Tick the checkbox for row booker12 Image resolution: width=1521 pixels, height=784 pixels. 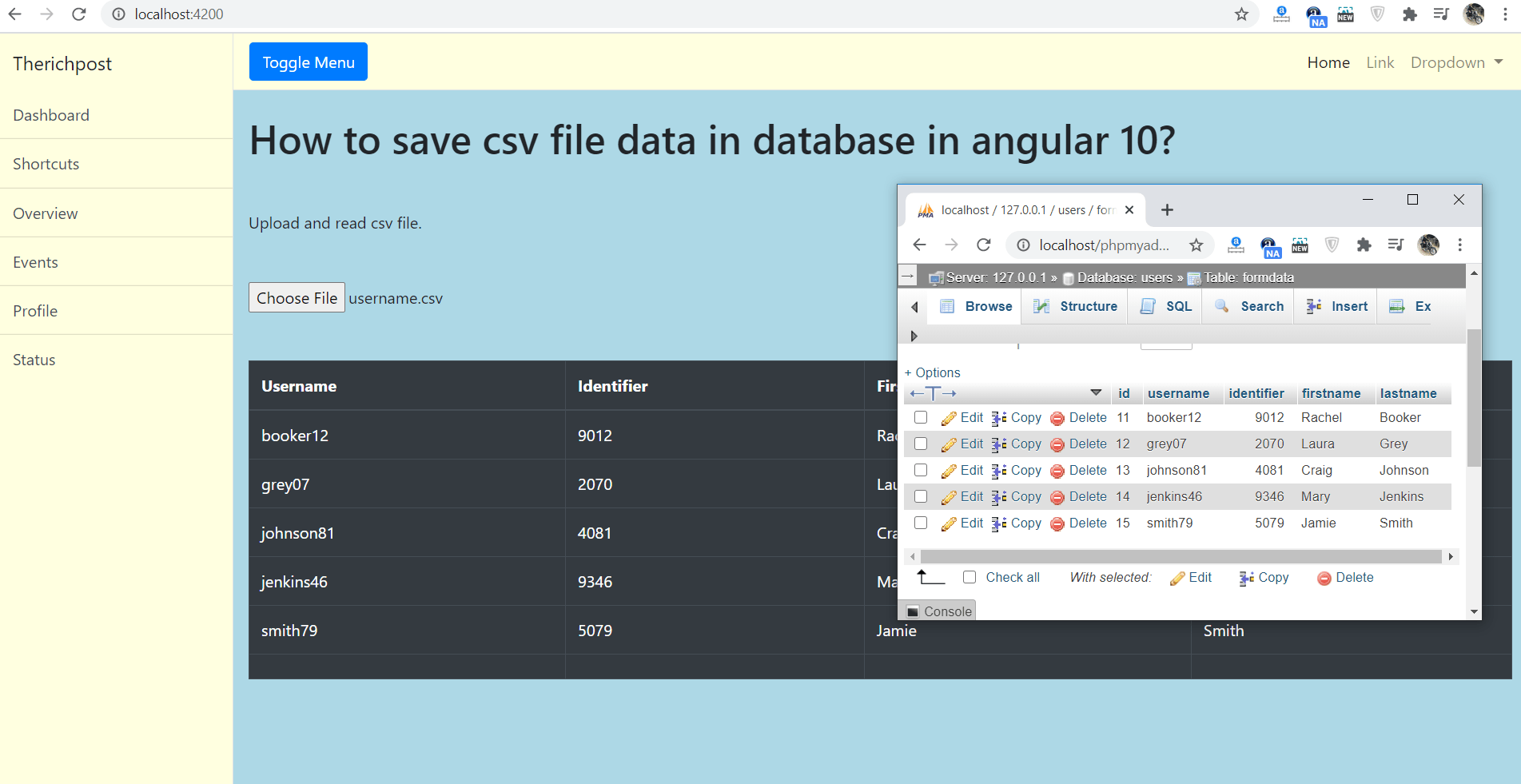point(920,417)
